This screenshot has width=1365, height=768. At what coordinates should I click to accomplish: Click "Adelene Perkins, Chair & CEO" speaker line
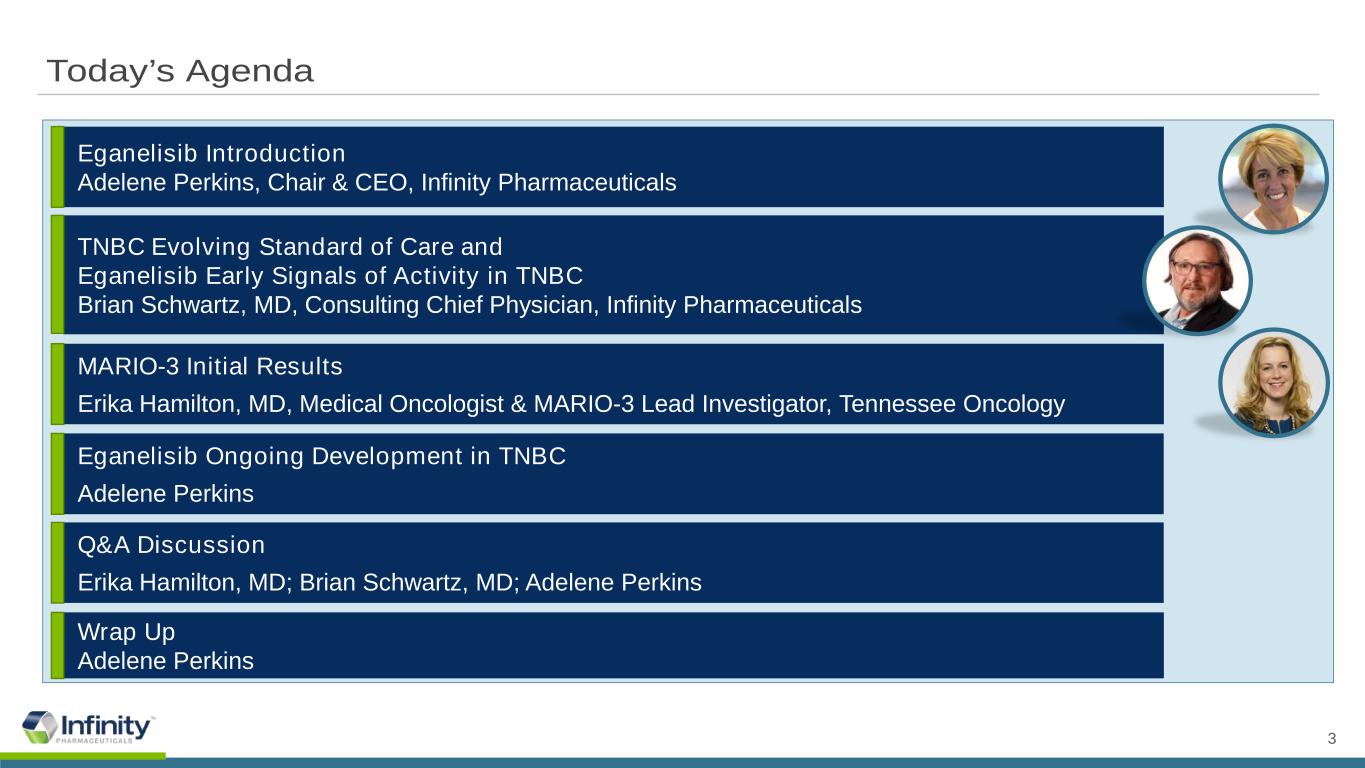[377, 183]
